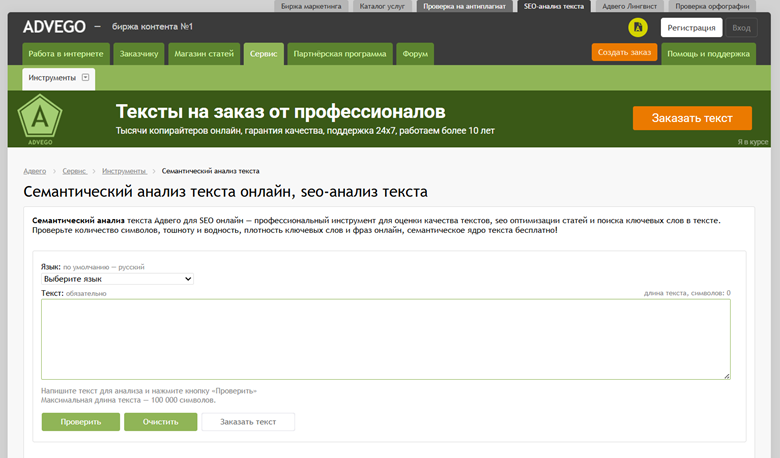780x458 pixels.
Task: Click the Заказать текст button under the form
Action: tap(248, 422)
